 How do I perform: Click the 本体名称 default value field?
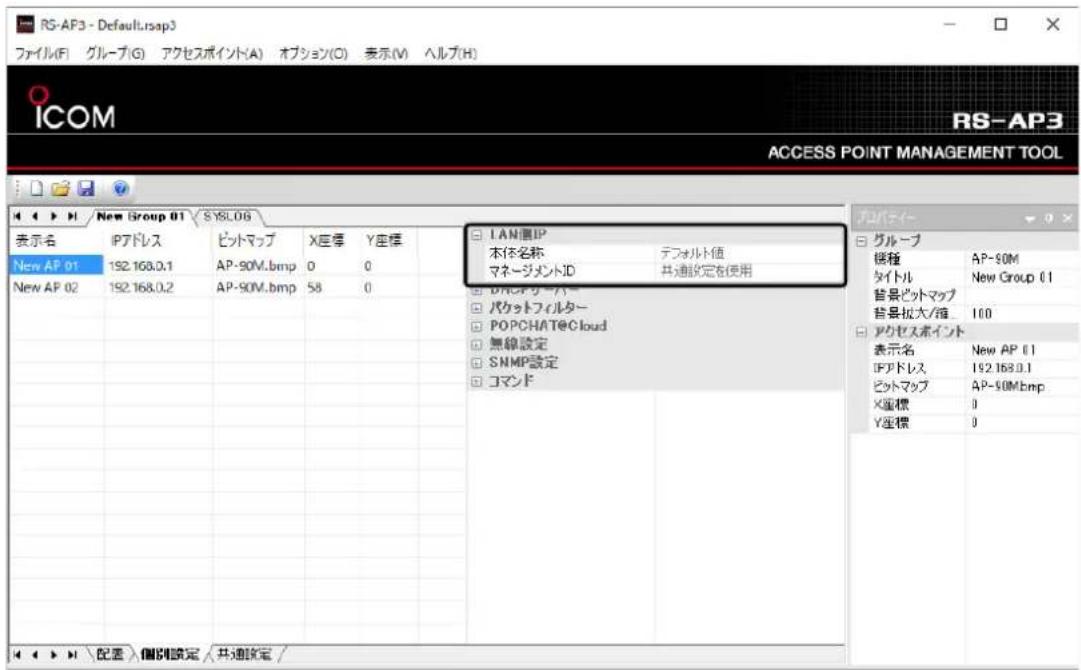(x=748, y=254)
